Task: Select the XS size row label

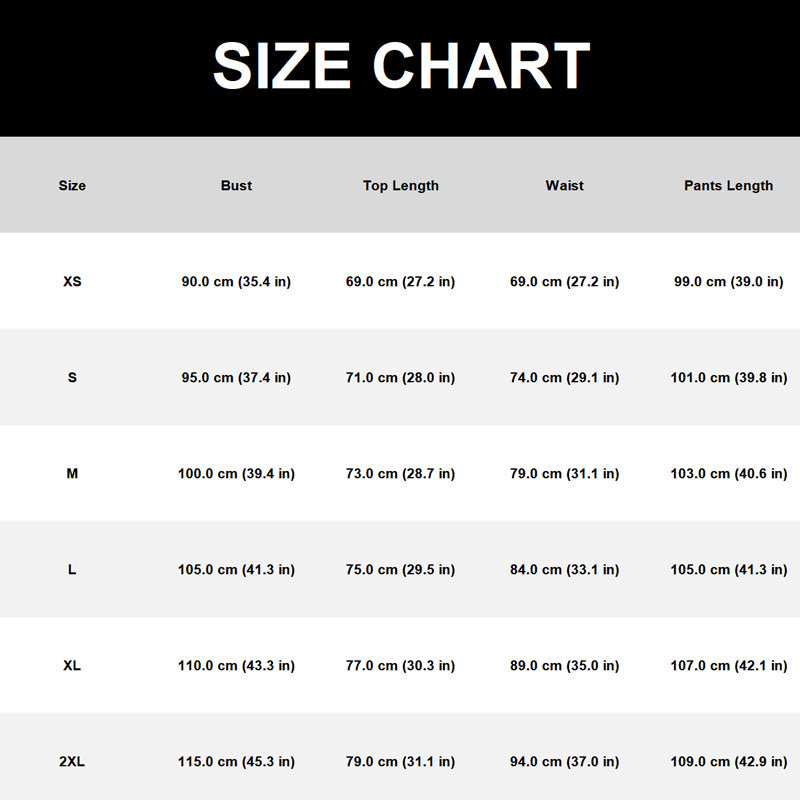Action: pyautogui.click(x=72, y=281)
